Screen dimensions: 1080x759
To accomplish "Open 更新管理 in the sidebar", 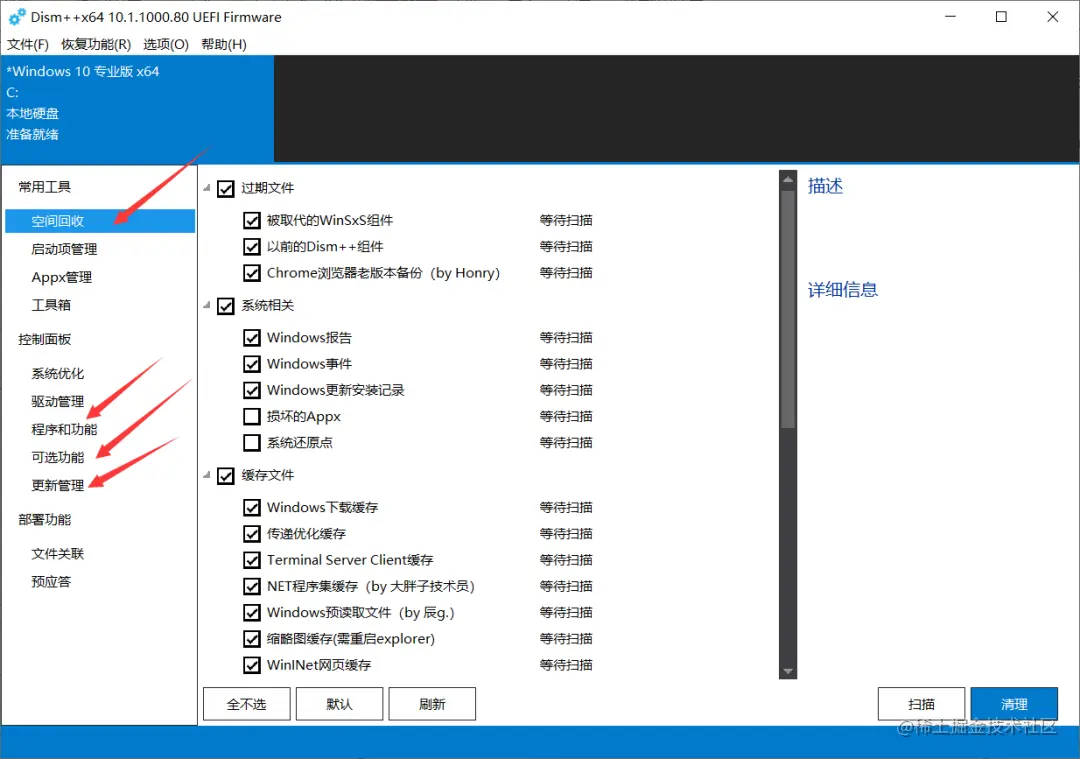I will pyautogui.click(x=58, y=485).
